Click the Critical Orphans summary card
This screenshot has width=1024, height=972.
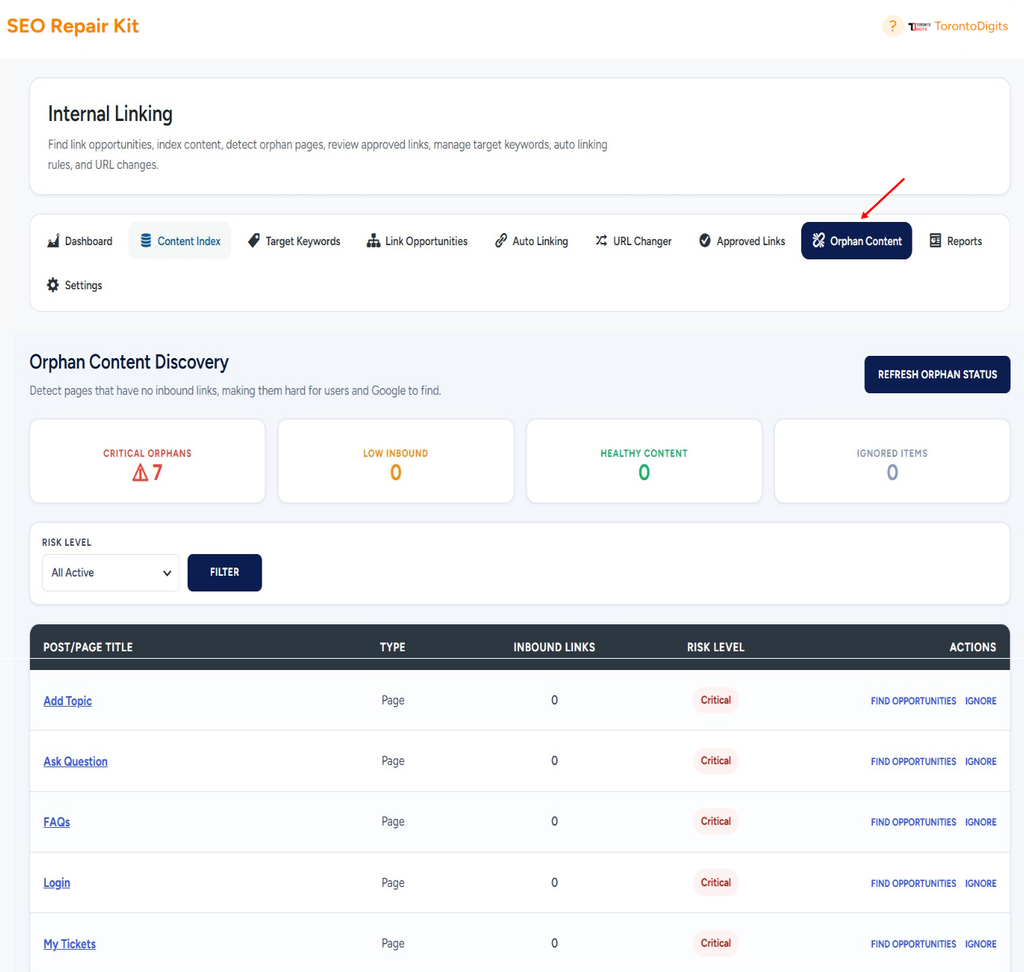tap(148, 461)
